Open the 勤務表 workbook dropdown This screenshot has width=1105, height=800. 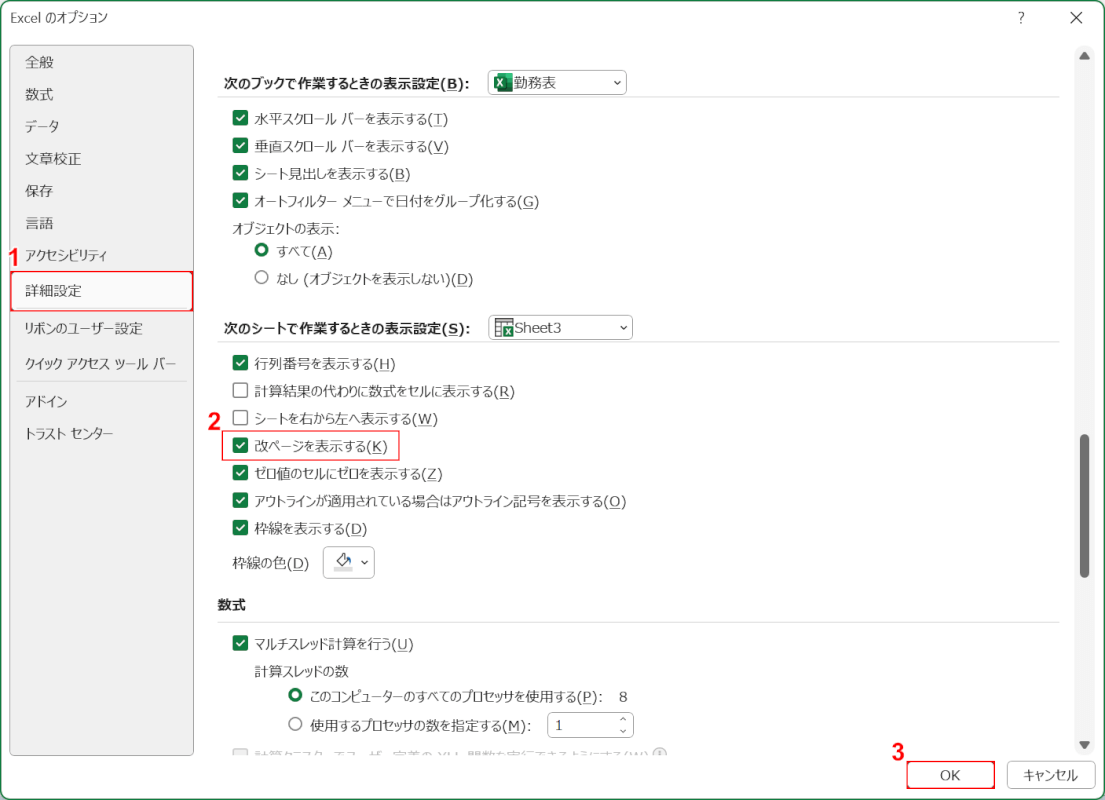tap(557, 83)
